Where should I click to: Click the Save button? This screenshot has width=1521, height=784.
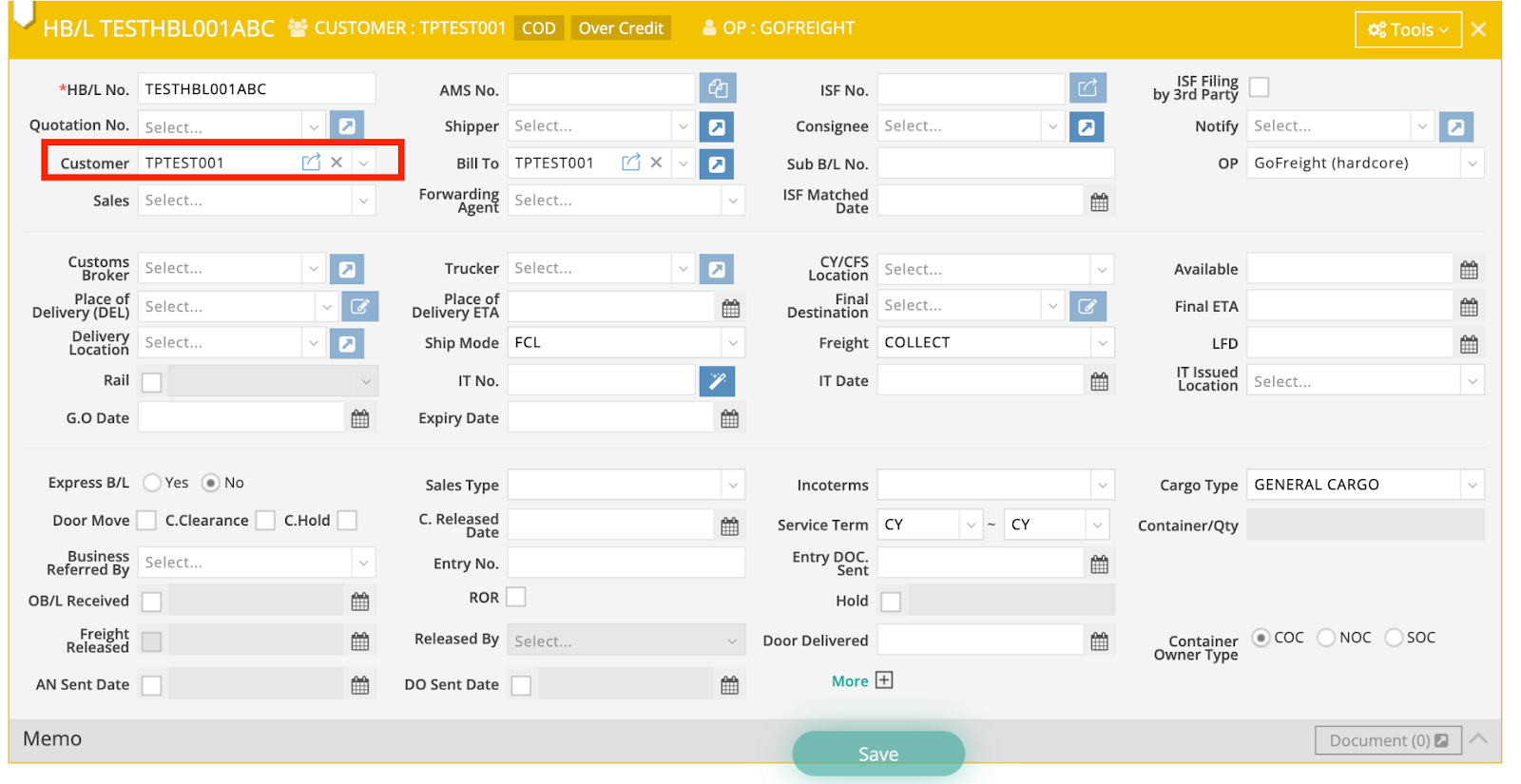(878, 754)
